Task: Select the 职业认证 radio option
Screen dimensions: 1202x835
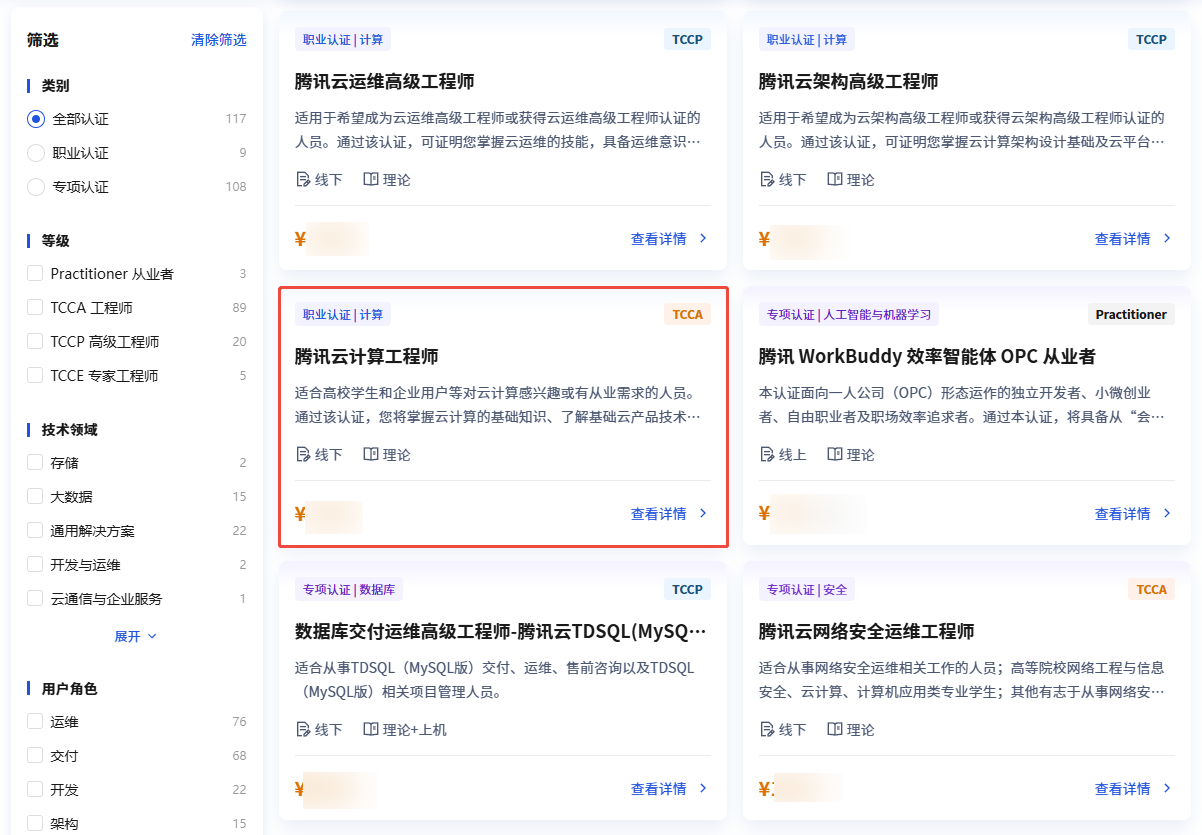Action: 36,153
